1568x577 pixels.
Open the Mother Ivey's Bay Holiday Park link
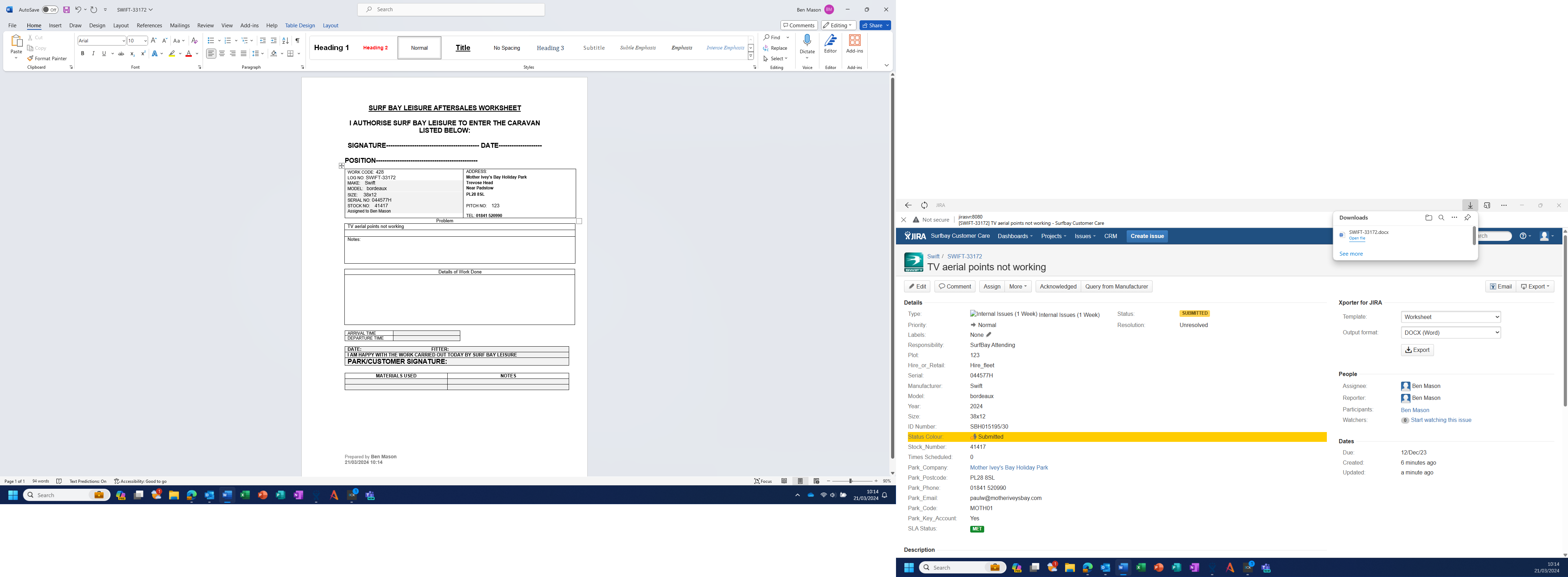pyautogui.click(x=1009, y=467)
